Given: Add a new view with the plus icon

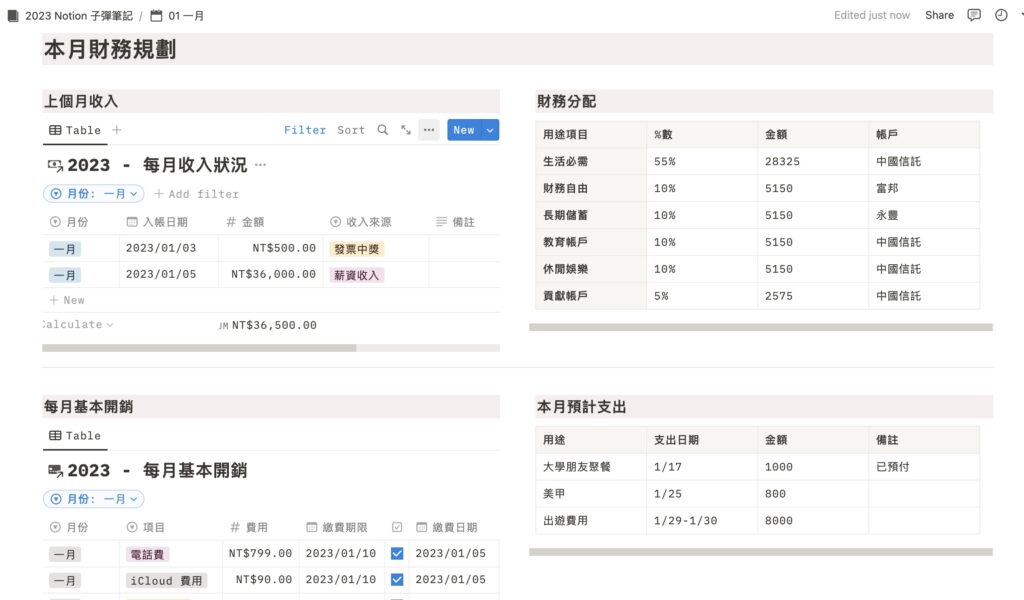Looking at the screenshot, I should click(x=117, y=130).
